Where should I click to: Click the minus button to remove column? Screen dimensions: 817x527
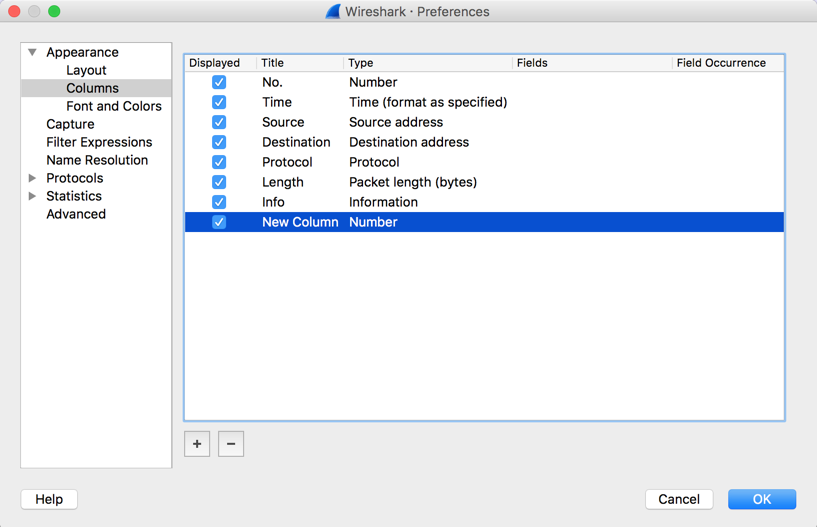click(231, 444)
